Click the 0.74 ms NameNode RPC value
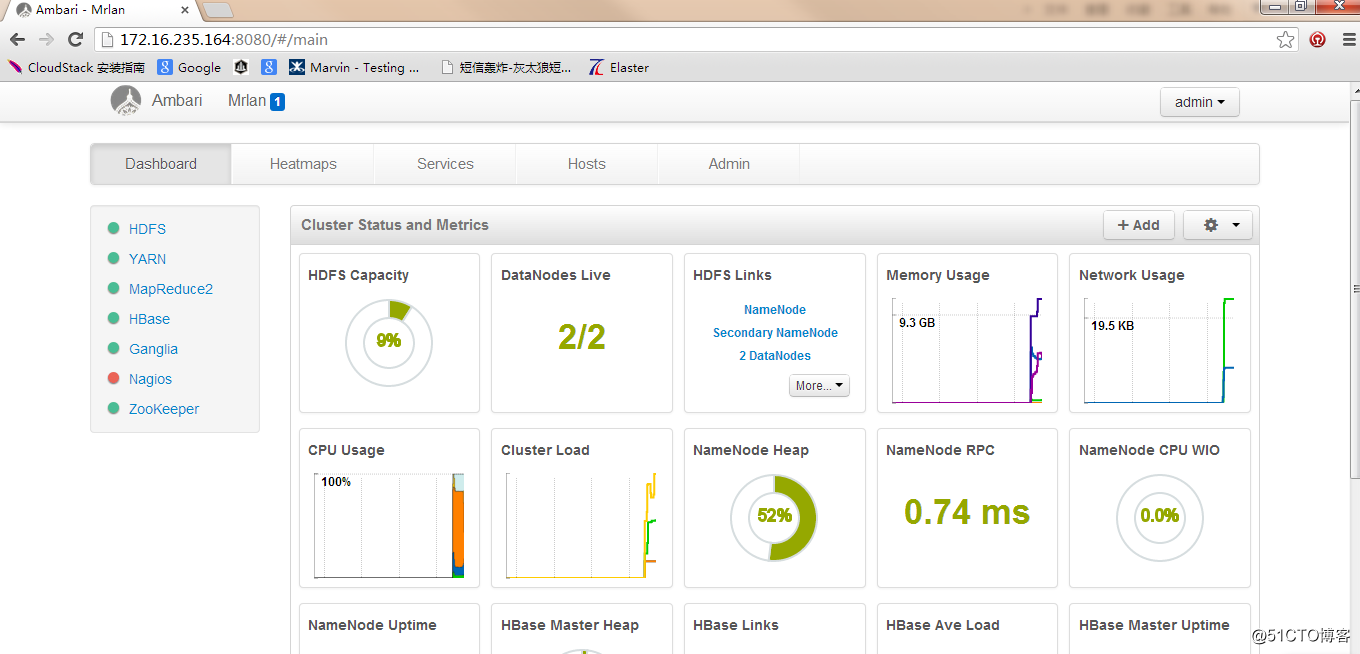 pos(967,513)
